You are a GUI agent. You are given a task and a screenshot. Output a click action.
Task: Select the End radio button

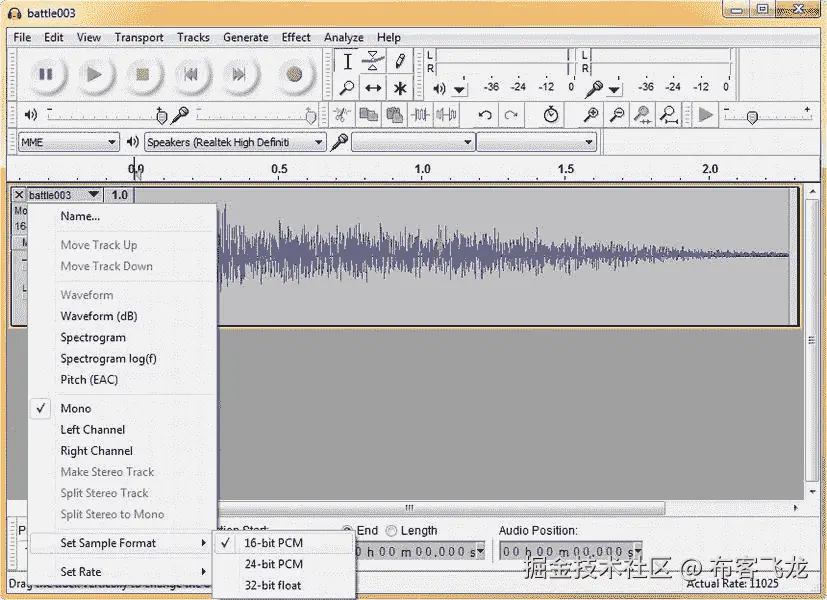click(348, 530)
